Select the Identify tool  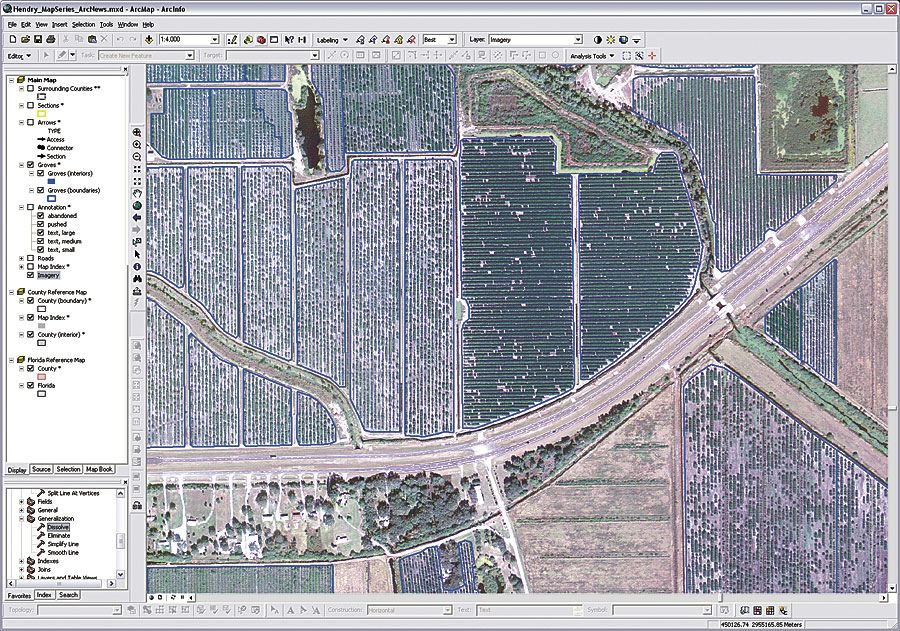(137, 266)
